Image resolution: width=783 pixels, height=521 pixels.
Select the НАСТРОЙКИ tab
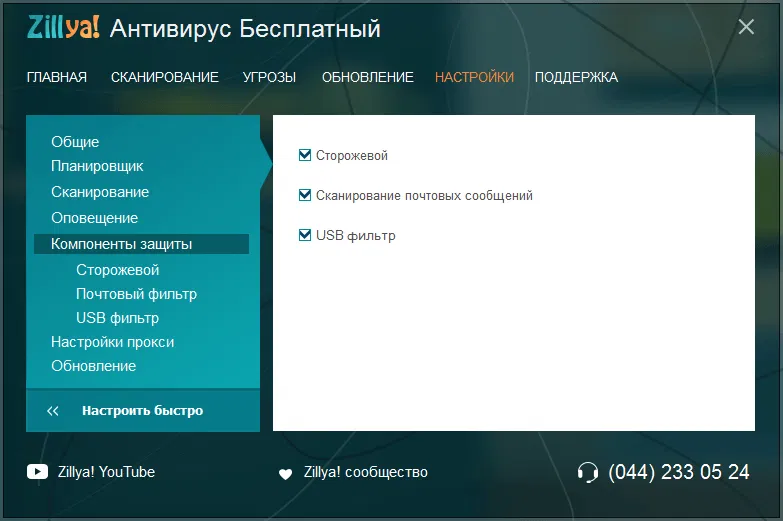coord(474,77)
